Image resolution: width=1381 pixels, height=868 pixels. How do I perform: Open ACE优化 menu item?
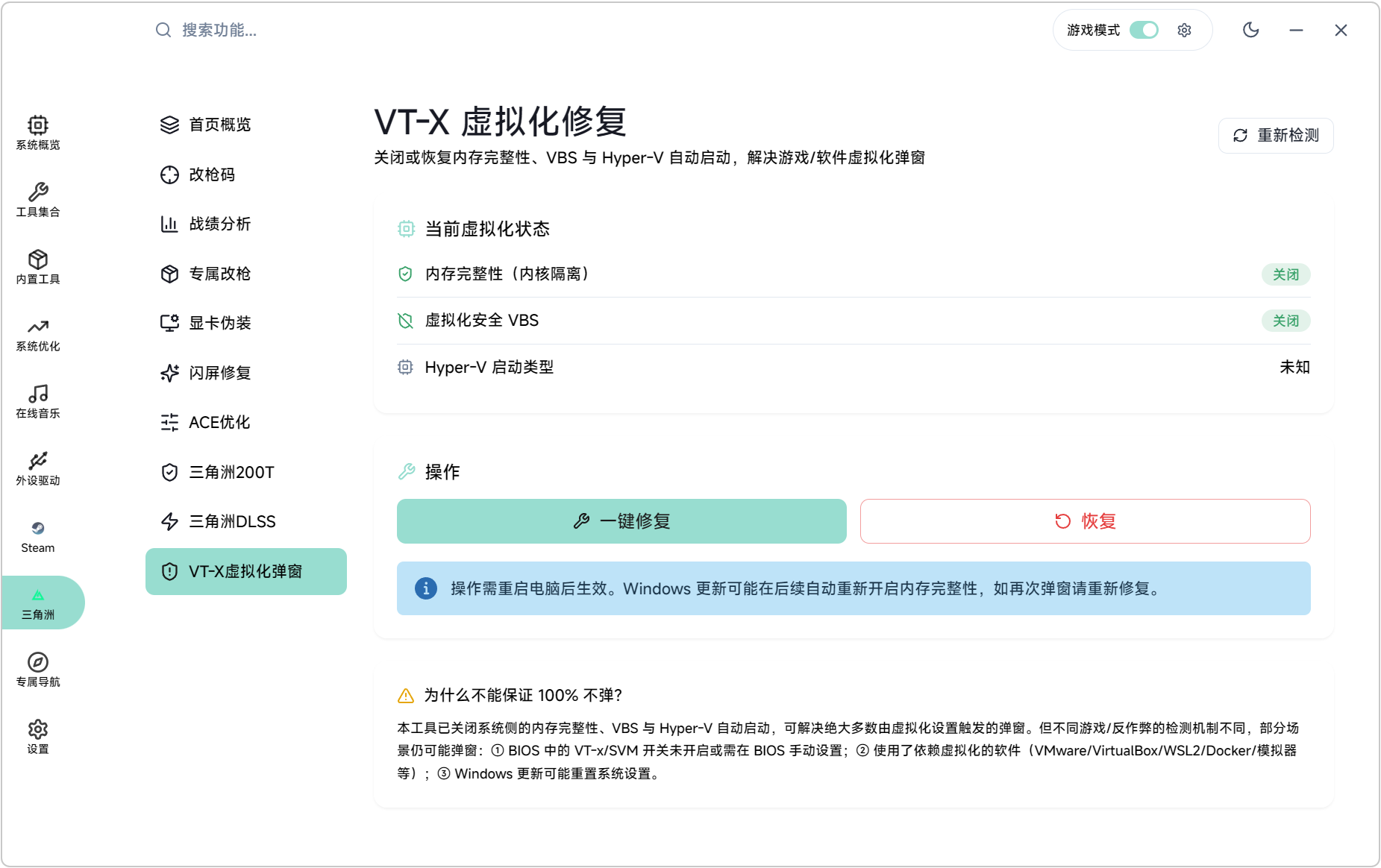coord(246,422)
